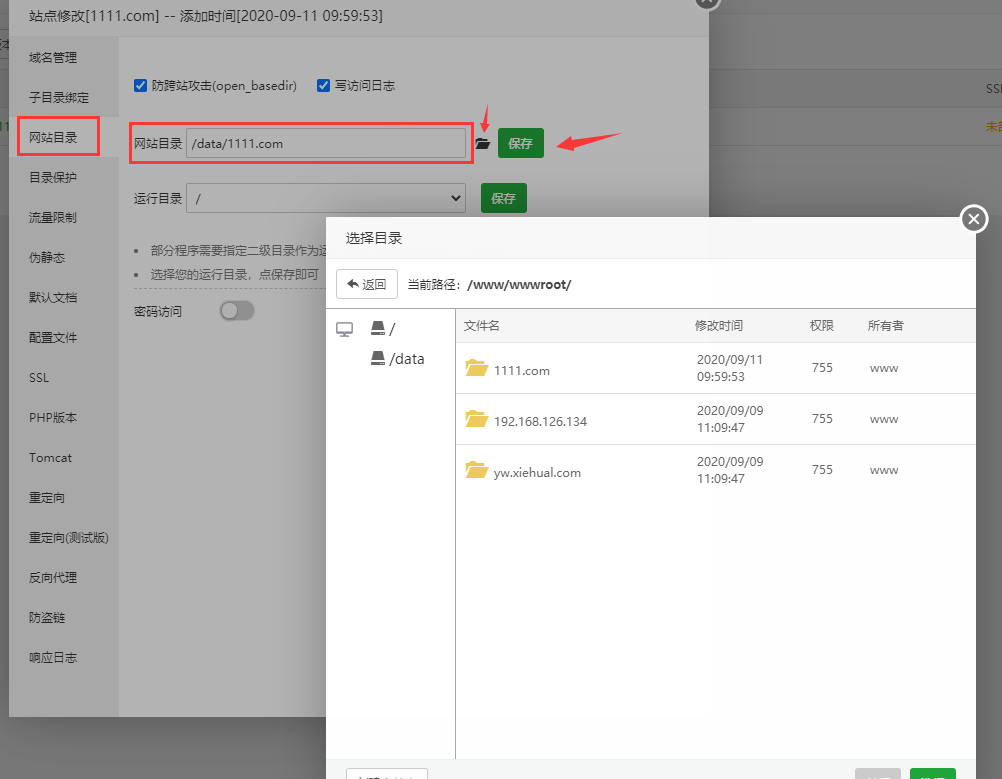Open 目录保护 tab

[53, 178]
